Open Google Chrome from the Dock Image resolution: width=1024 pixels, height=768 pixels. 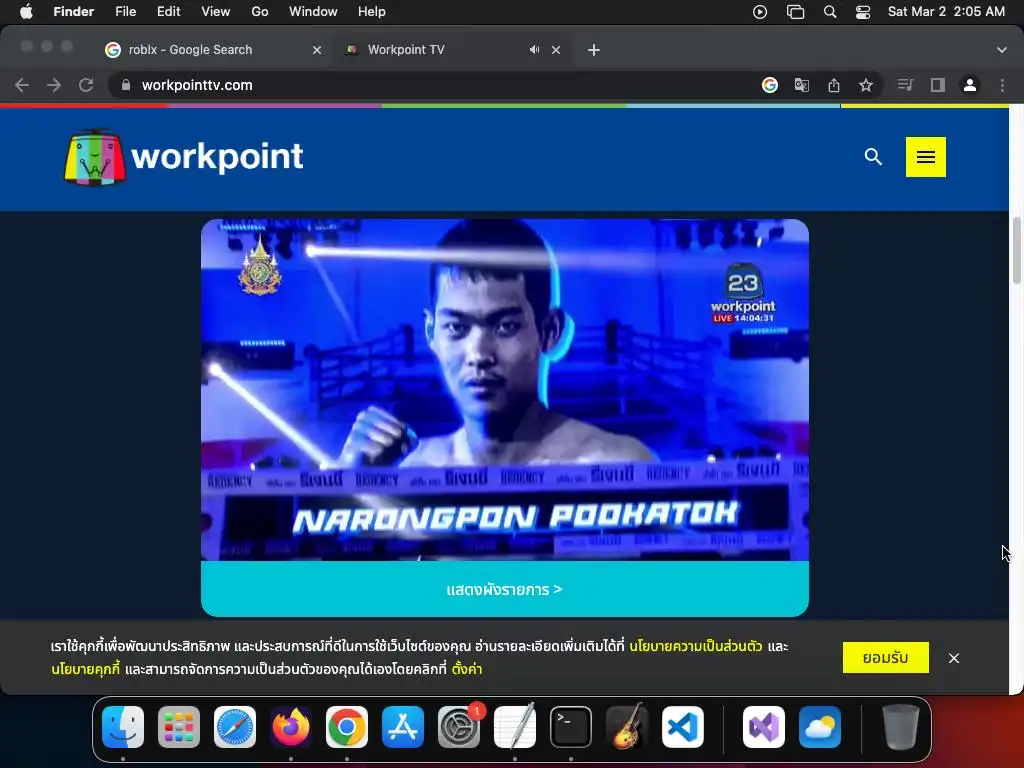pyautogui.click(x=347, y=727)
